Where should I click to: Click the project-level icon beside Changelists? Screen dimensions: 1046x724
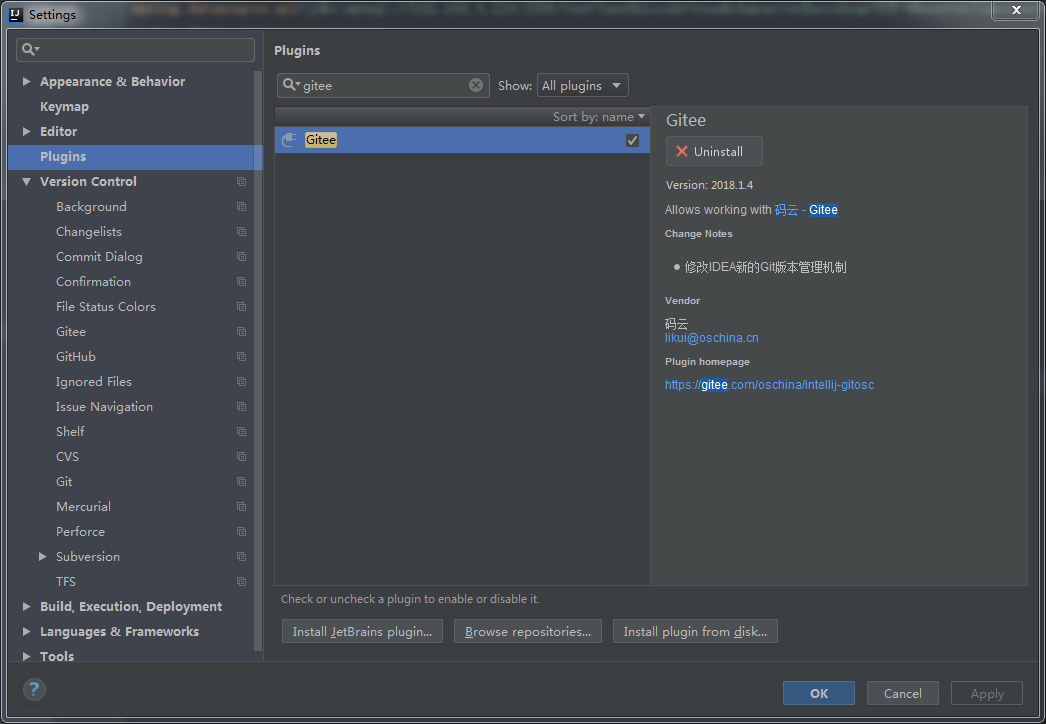[241, 232]
